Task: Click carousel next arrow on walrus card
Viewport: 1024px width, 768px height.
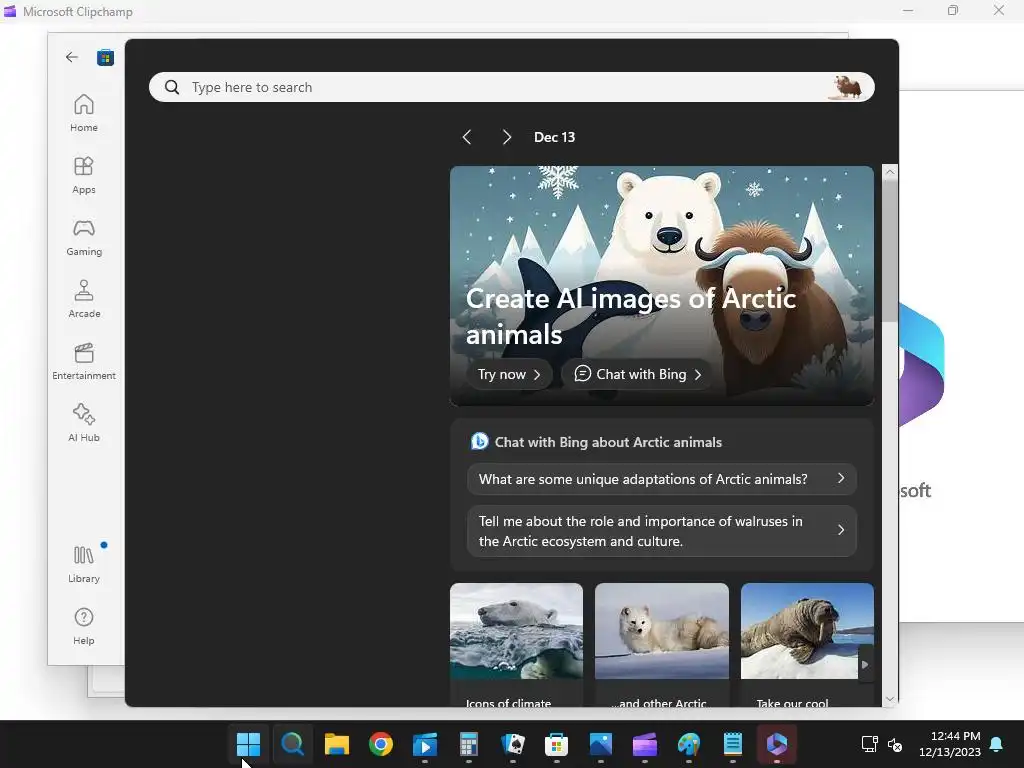Action: pyautogui.click(x=865, y=664)
